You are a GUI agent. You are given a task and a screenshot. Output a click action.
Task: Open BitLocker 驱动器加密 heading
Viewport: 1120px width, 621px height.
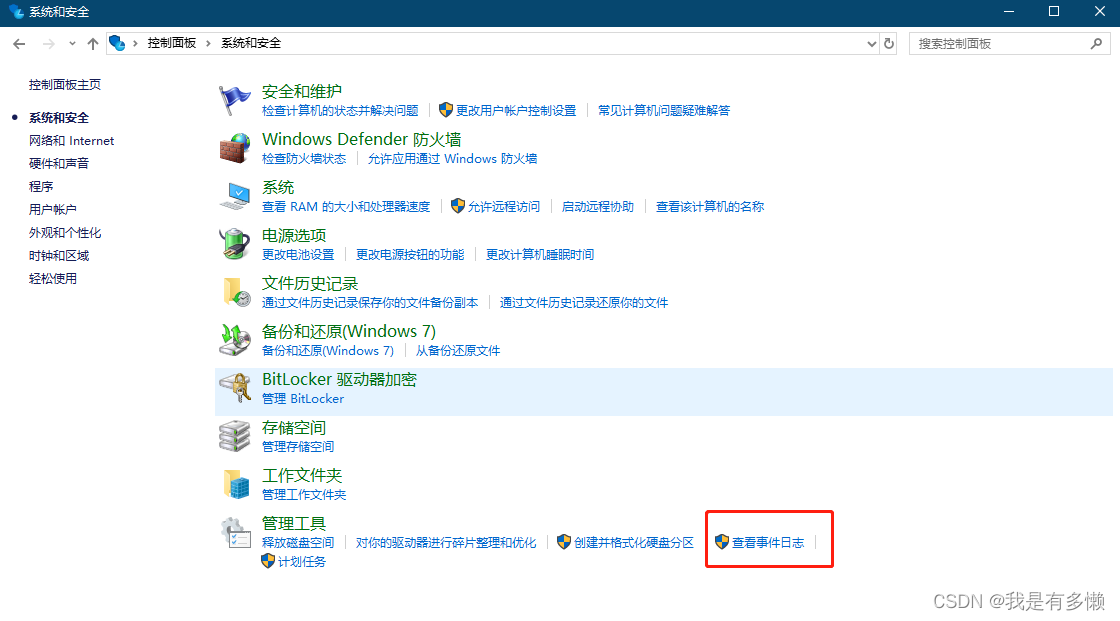339,379
